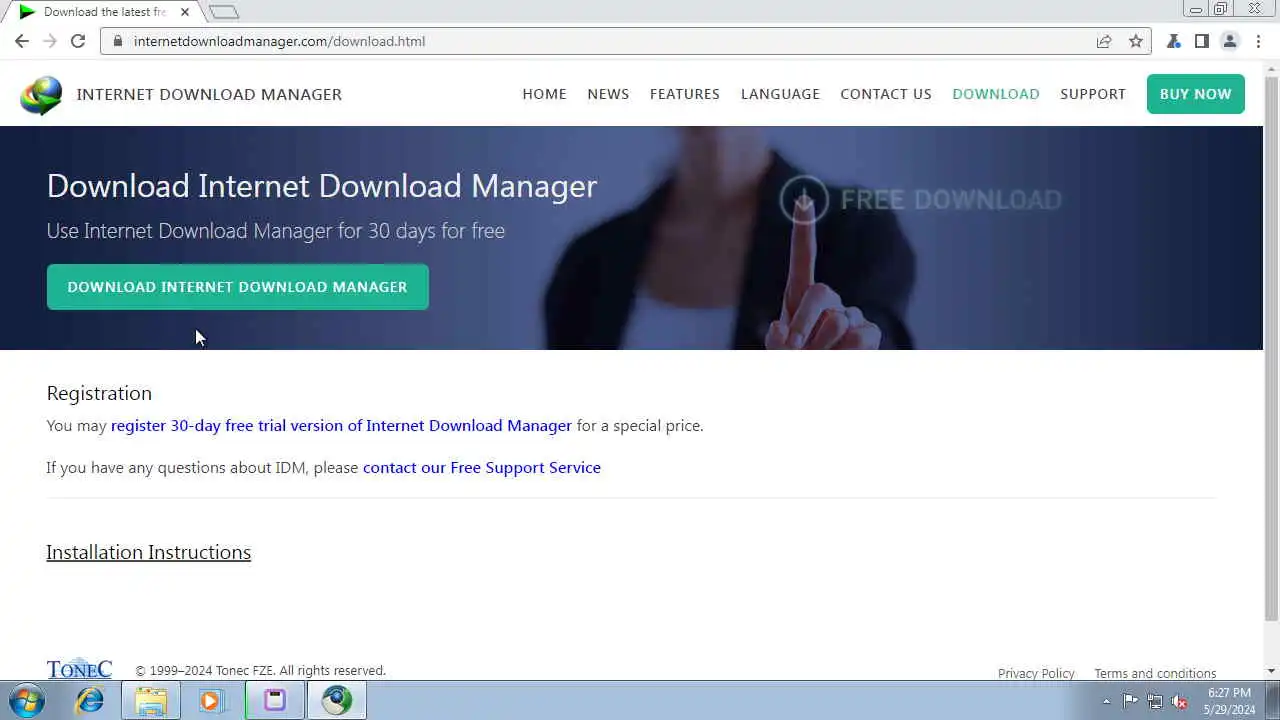Open CONTACT US menu item

[886, 94]
